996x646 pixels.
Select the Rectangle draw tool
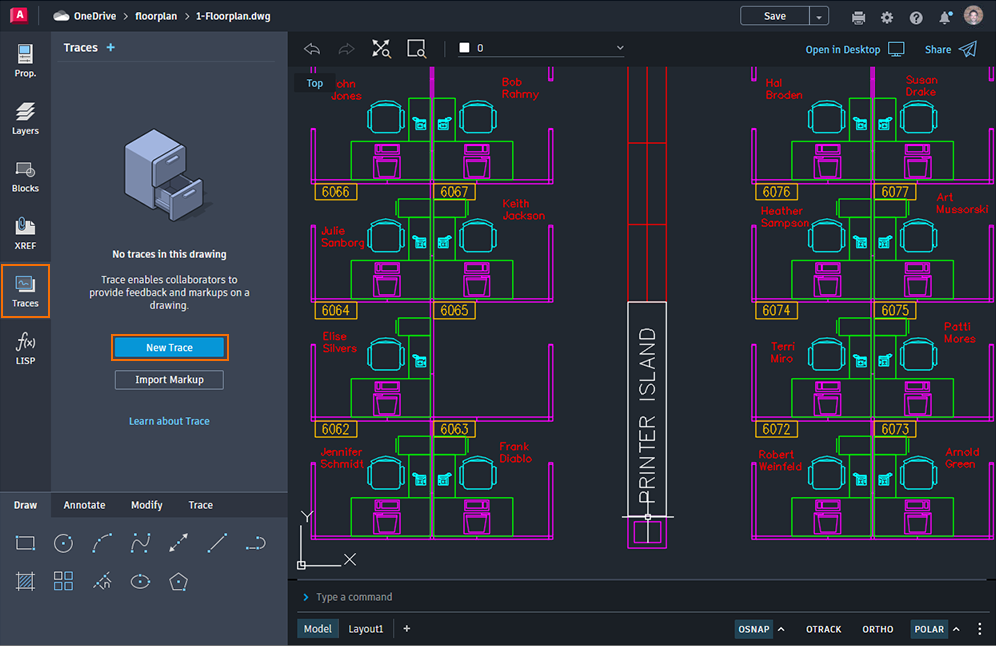25,543
